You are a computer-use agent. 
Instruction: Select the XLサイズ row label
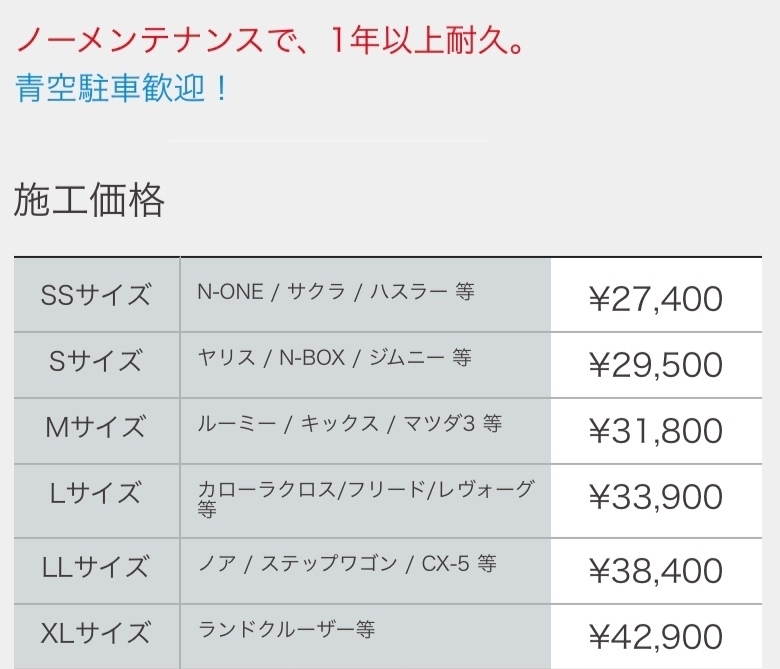pyautogui.click(x=96, y=633)
